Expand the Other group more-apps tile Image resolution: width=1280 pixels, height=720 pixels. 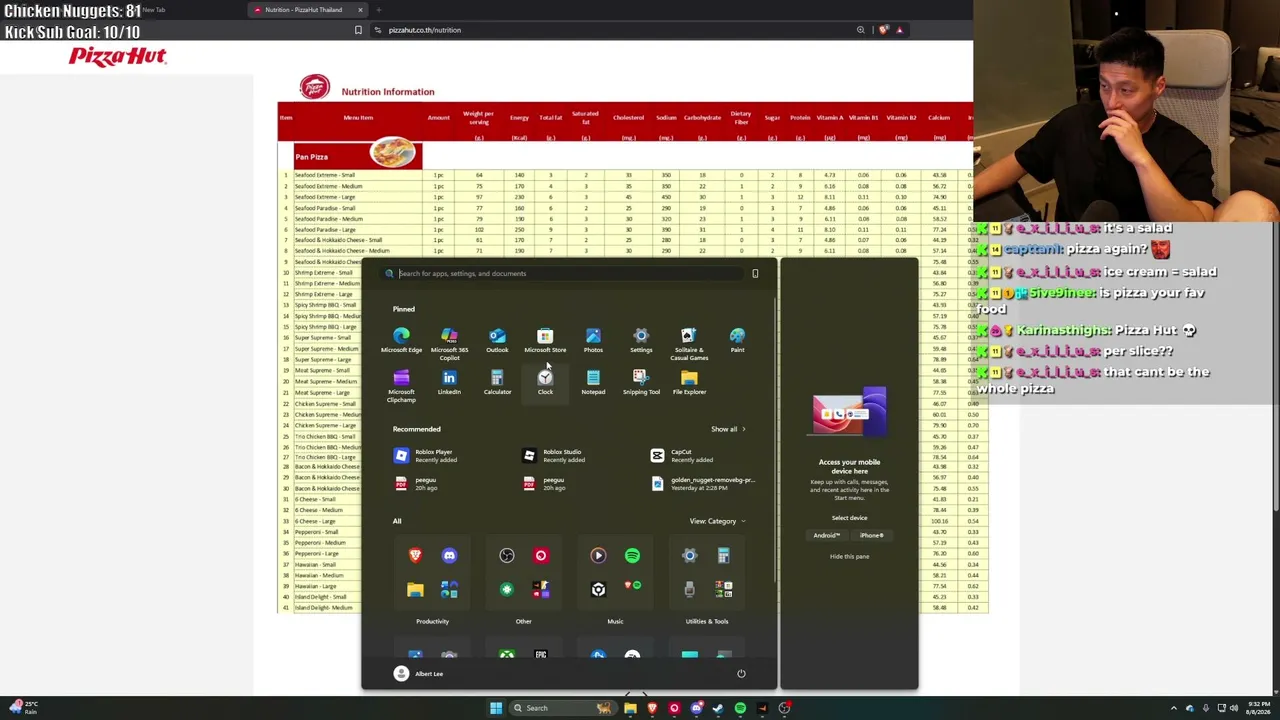tap(541, 590)
